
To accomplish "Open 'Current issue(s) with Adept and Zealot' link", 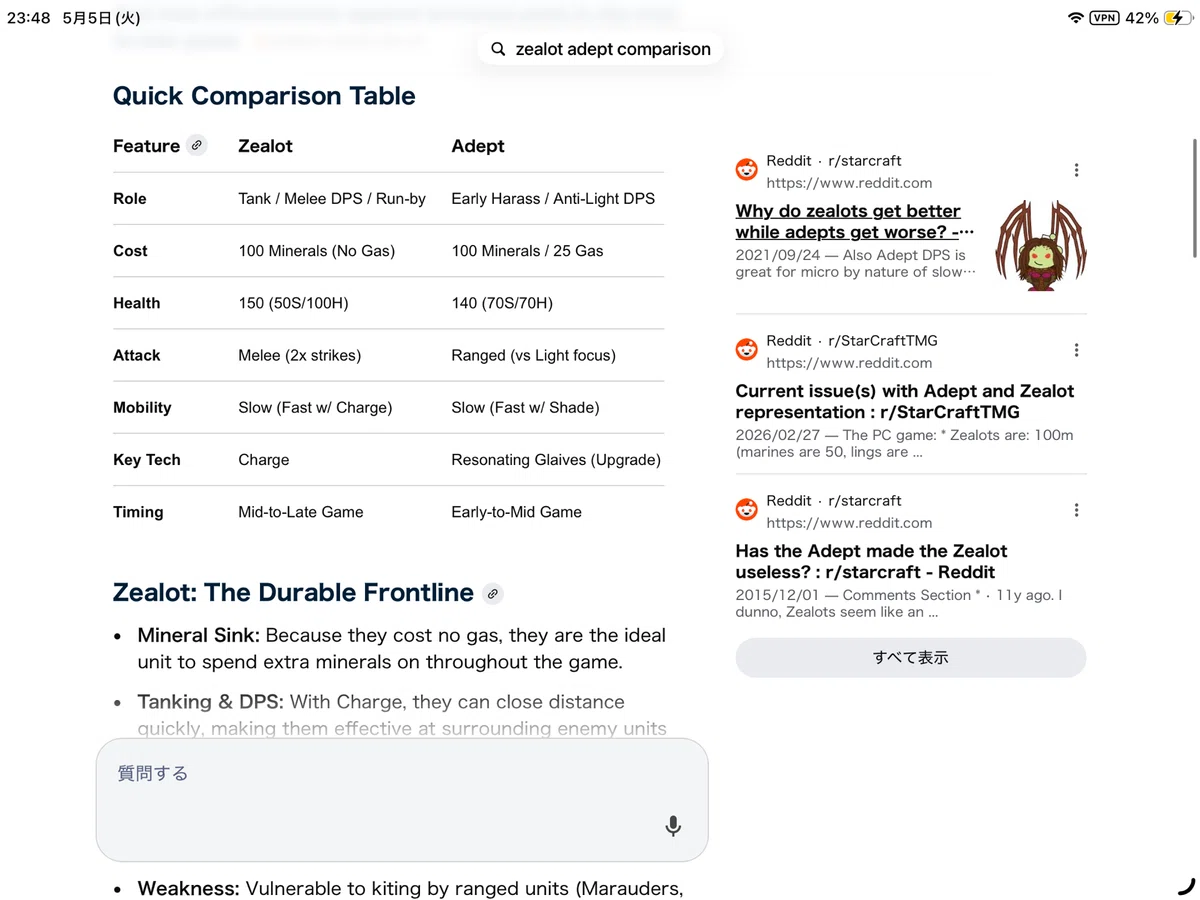I will coord(905,401).
